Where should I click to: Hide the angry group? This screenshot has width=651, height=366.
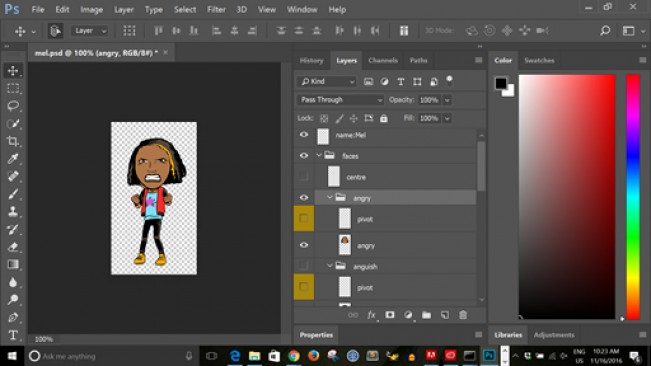pos(304,198)
